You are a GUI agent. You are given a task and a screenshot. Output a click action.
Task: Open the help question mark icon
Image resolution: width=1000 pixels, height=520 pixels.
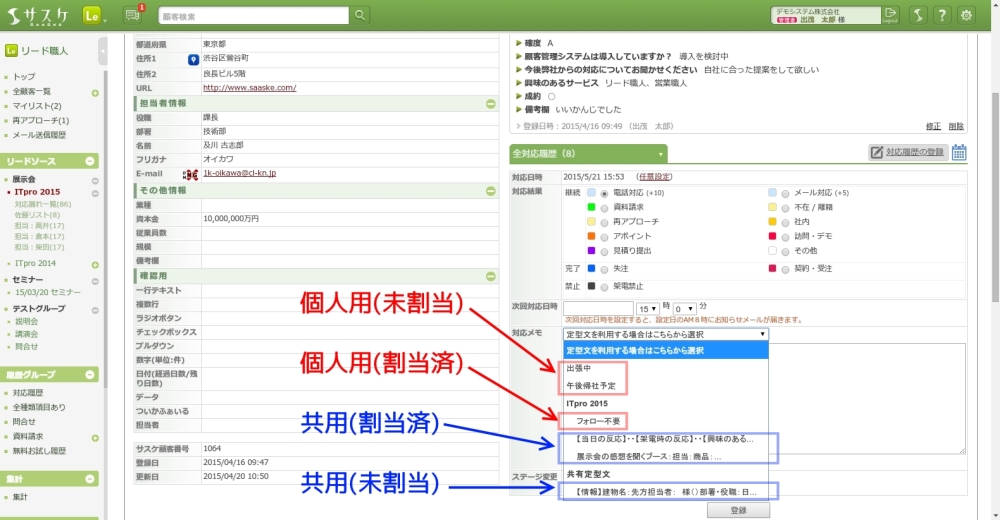(941, 15)
